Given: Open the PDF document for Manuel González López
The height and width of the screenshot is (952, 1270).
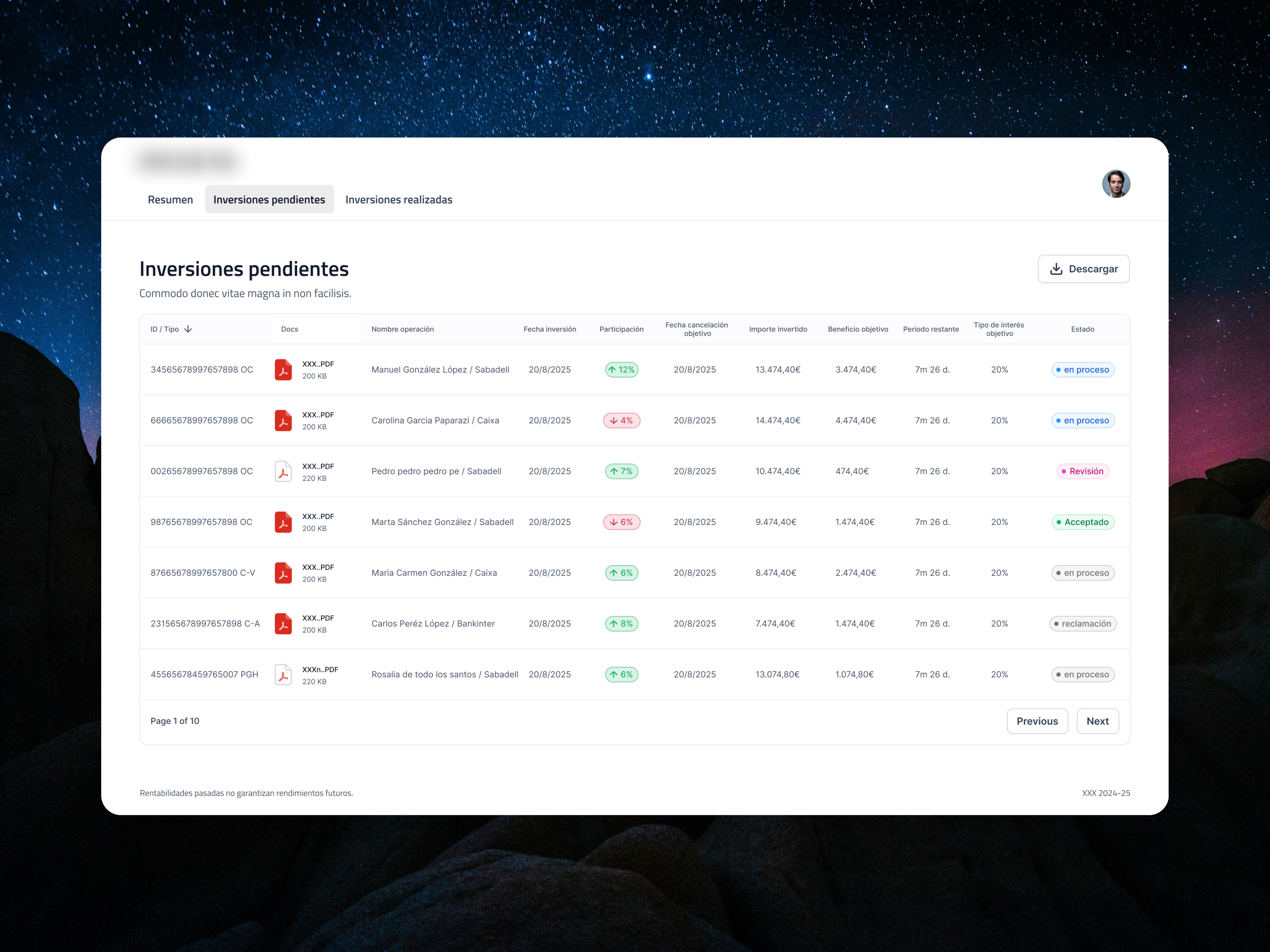Looking at the screenshot, I should (x=284, y=370).
